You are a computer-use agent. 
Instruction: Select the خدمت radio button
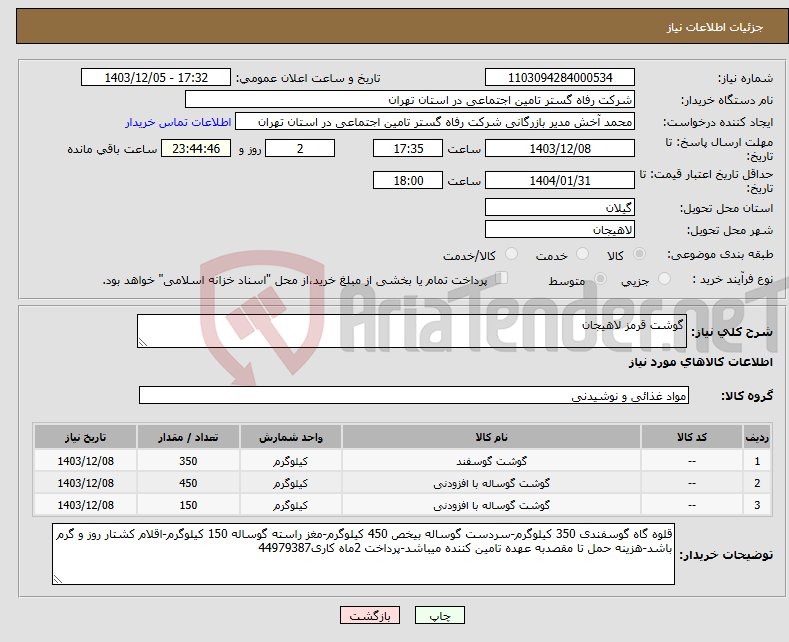(x=582, y=254)
